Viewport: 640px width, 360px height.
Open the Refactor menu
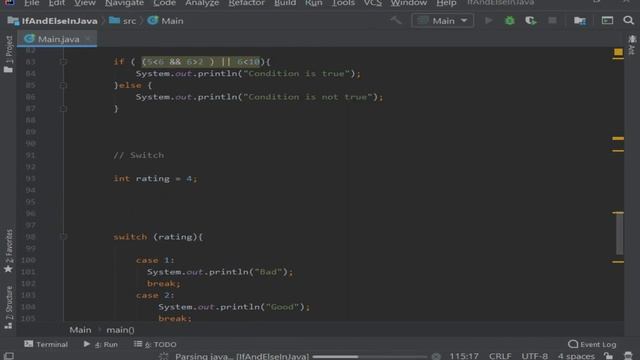pyautogui.click(x=247, y=3)
